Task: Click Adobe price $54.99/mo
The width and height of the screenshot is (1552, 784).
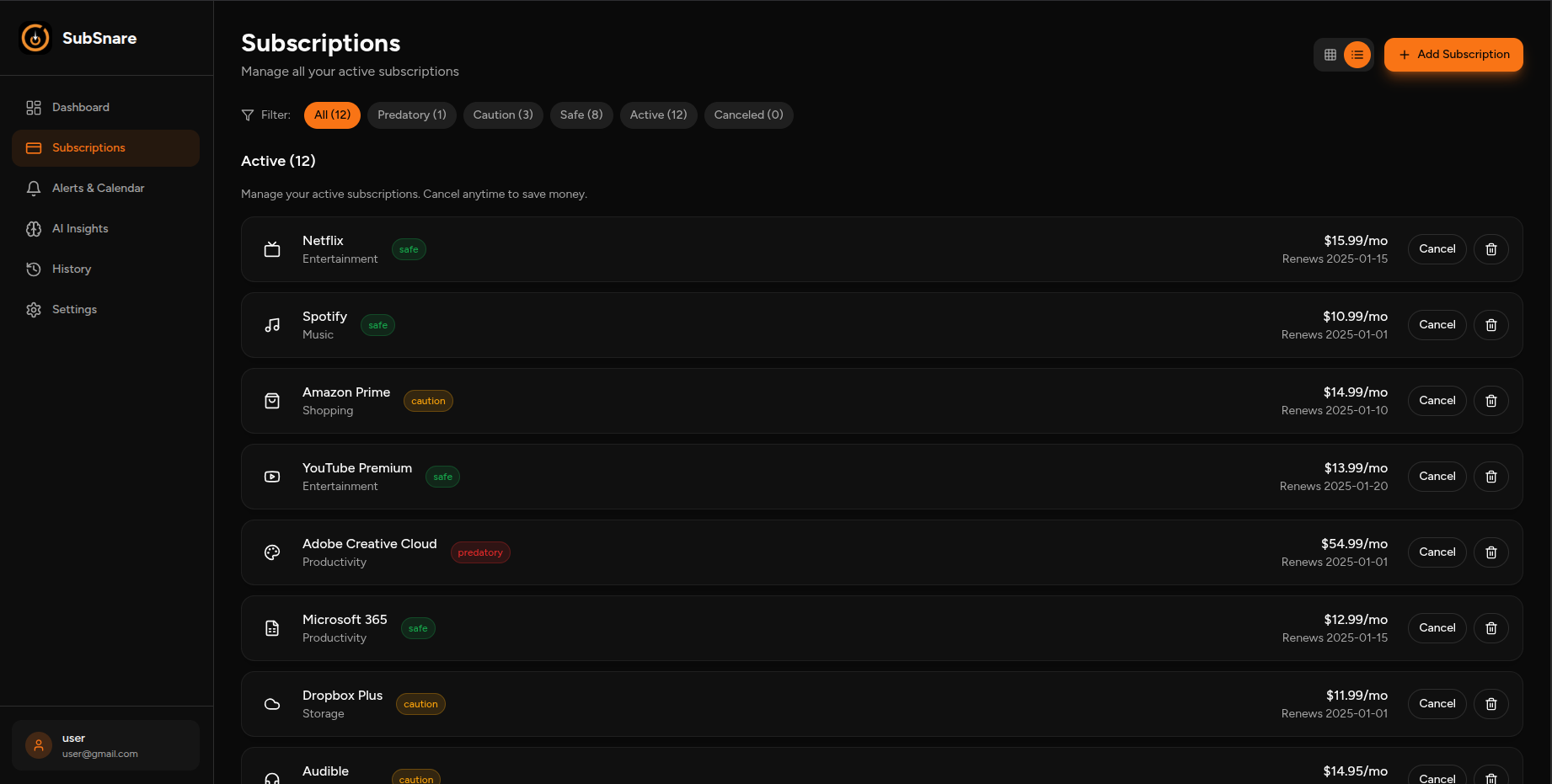Action: tap(1354, 544)
